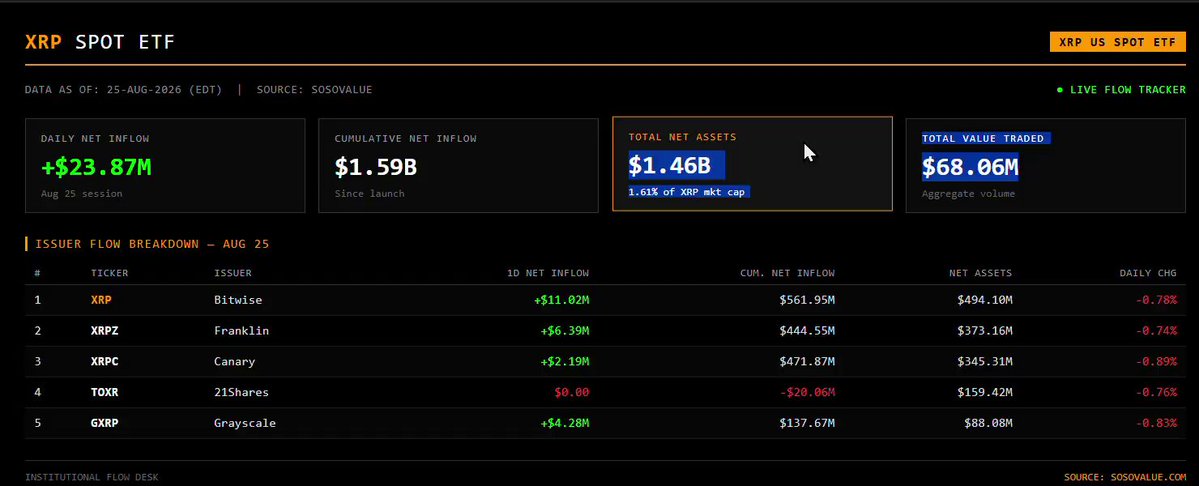Click the SOURCE: SOSOVALUE header text
Screen dimensions: 1199x486
pos(314,90)
